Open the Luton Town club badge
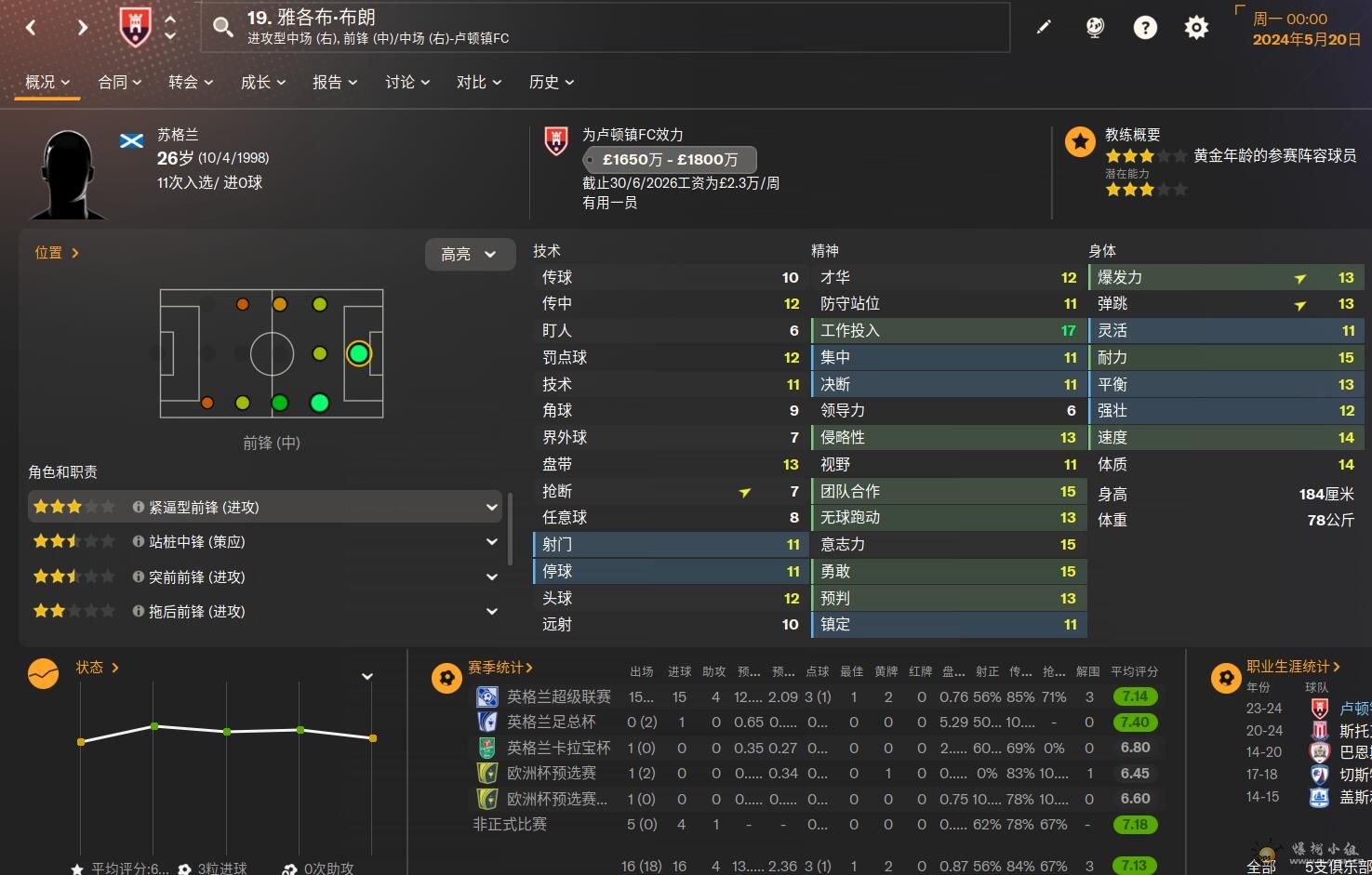This screenshot has width=1372, height=875. click(136, 26)
